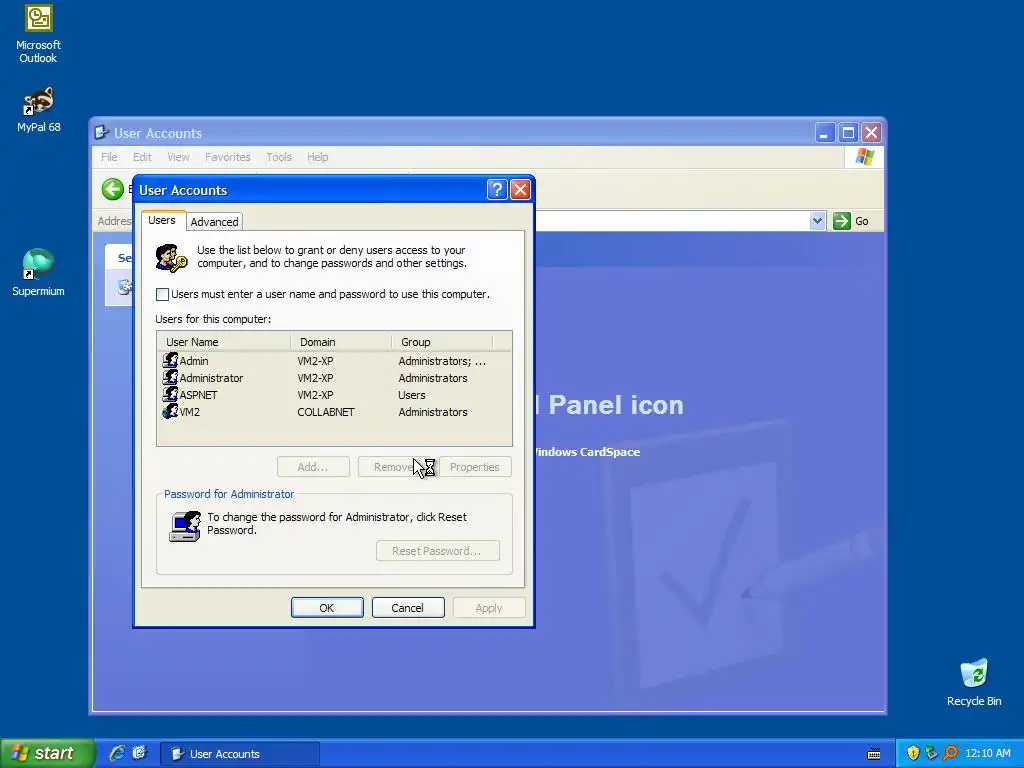Screen dimensions: 1024x768
Task: Click Windows CardSpace link
Action: click(x=586, y=452)
